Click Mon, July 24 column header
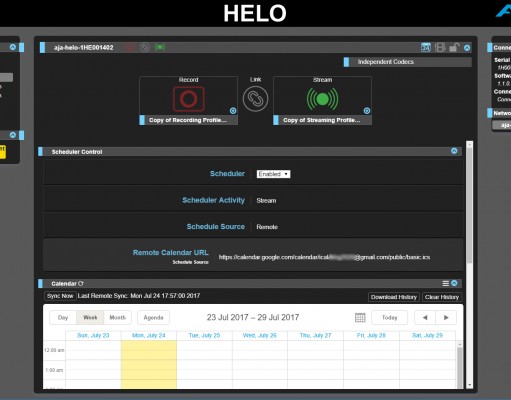The height and width of the screenshot is (400, 511). click(x=149, y=335)
